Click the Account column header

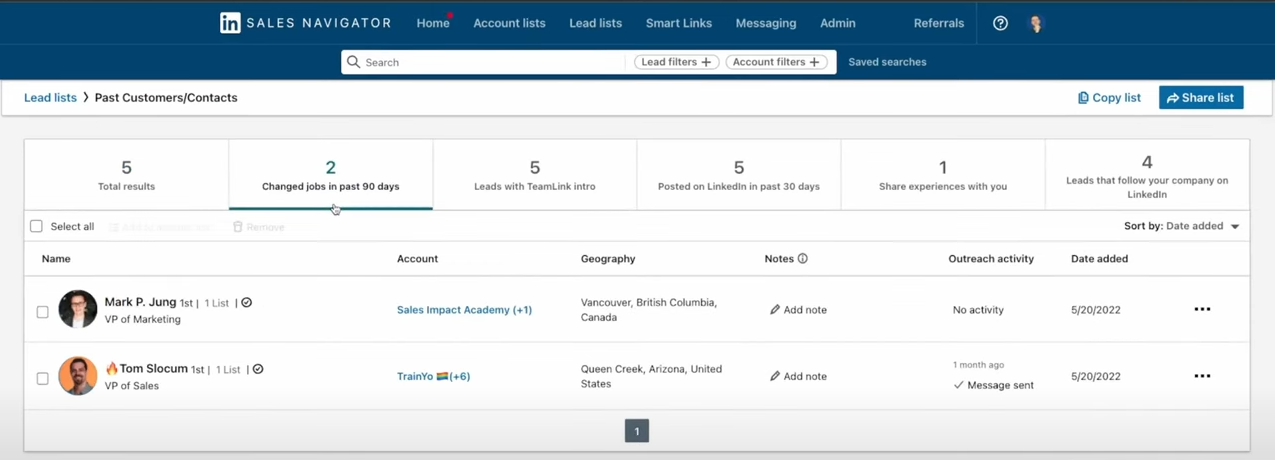(x=417, y=259)
